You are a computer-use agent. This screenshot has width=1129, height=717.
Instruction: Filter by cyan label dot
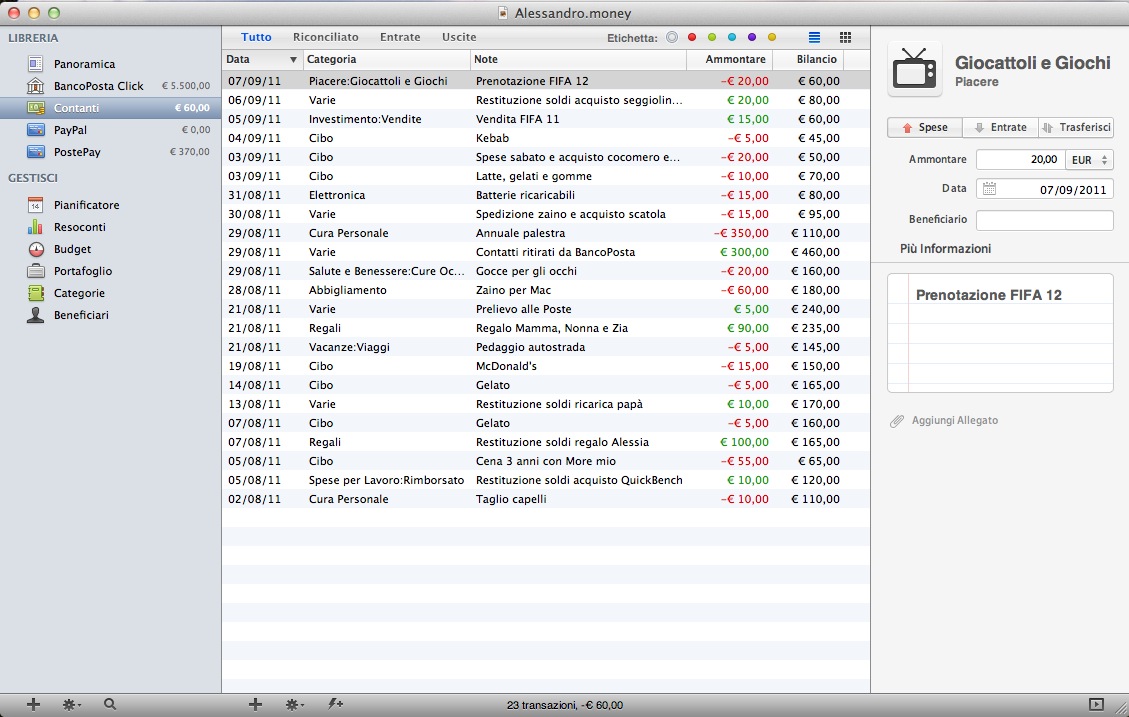pyautogui.click(x=732, y=37)
